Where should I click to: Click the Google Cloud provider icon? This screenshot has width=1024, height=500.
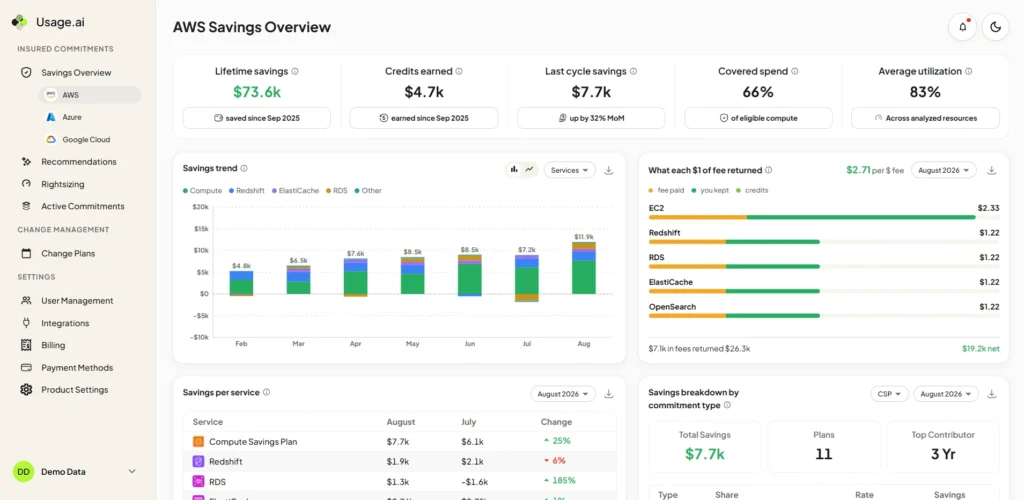(51, 139)
